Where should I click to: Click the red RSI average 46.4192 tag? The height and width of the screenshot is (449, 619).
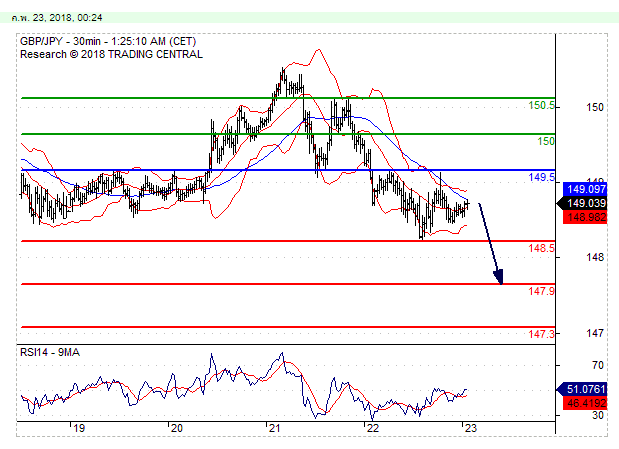click(585, 403)
